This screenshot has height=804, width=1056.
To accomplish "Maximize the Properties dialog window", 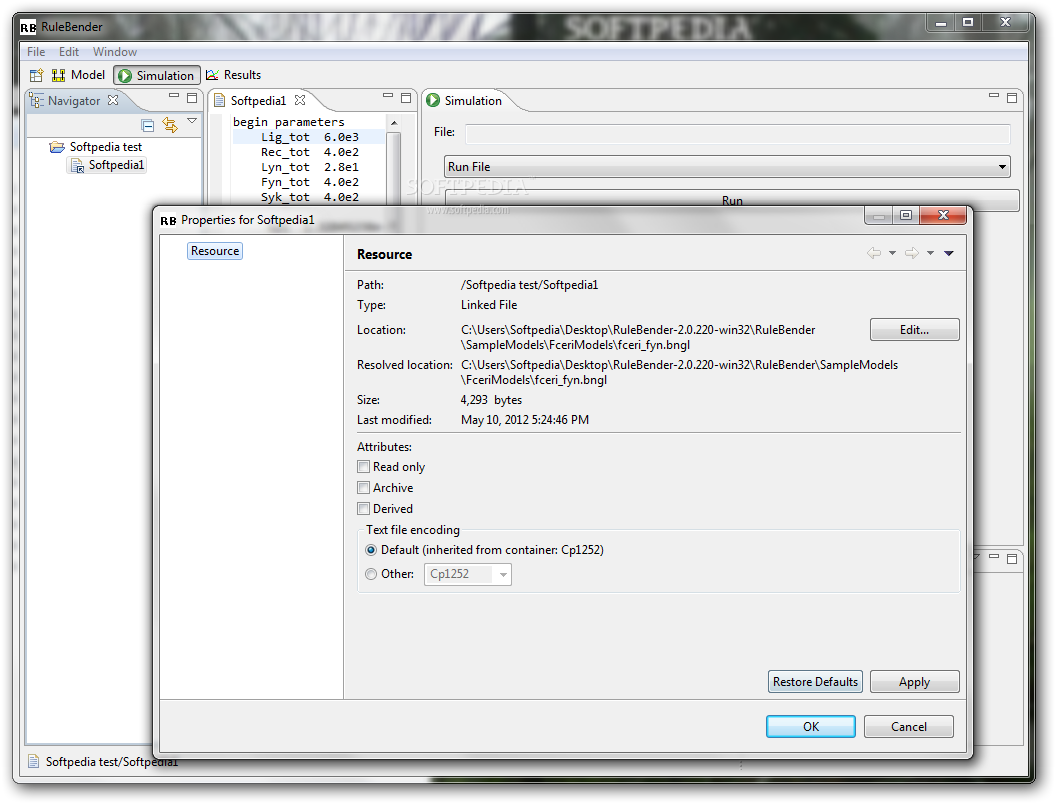I will [906, 215].
